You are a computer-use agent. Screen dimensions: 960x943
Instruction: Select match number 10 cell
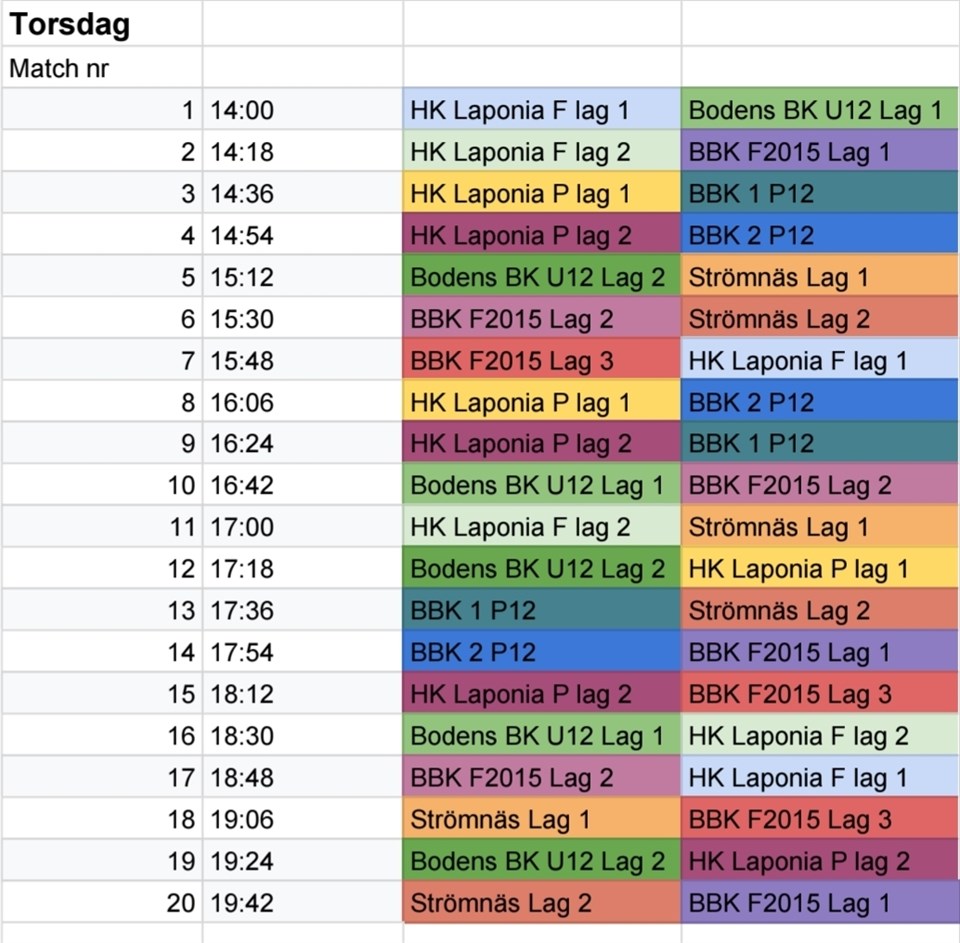(x=102, y=484)
